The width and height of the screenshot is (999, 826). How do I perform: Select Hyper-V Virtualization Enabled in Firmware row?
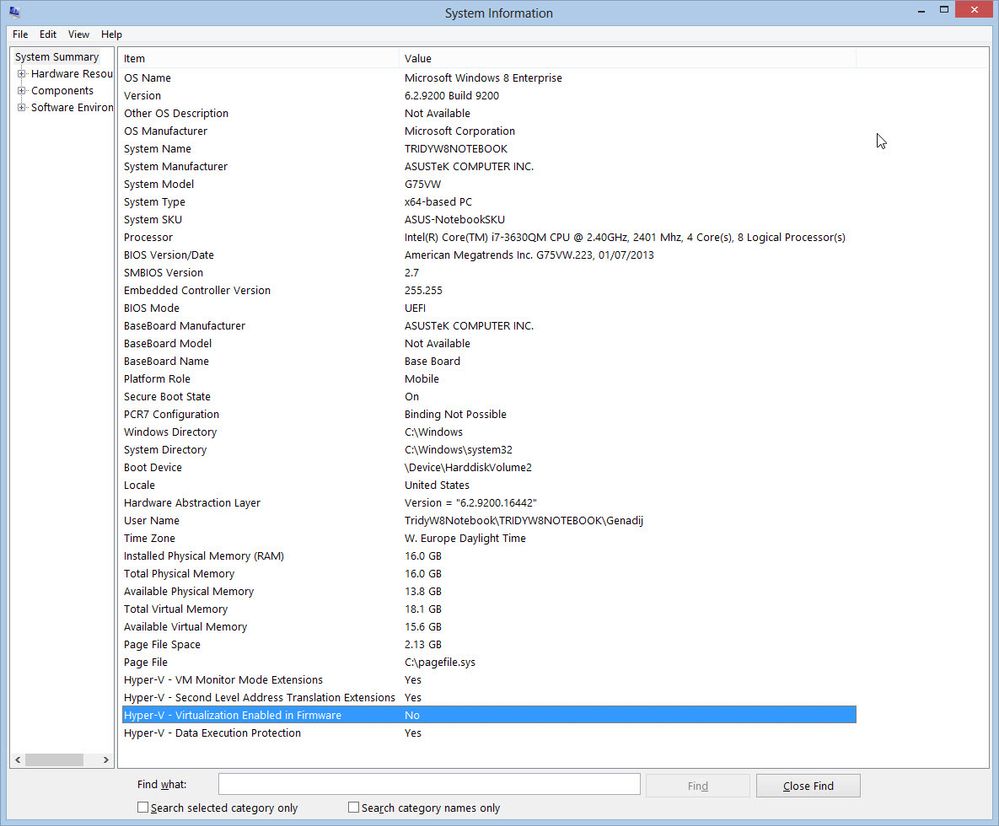click(489, 715)
